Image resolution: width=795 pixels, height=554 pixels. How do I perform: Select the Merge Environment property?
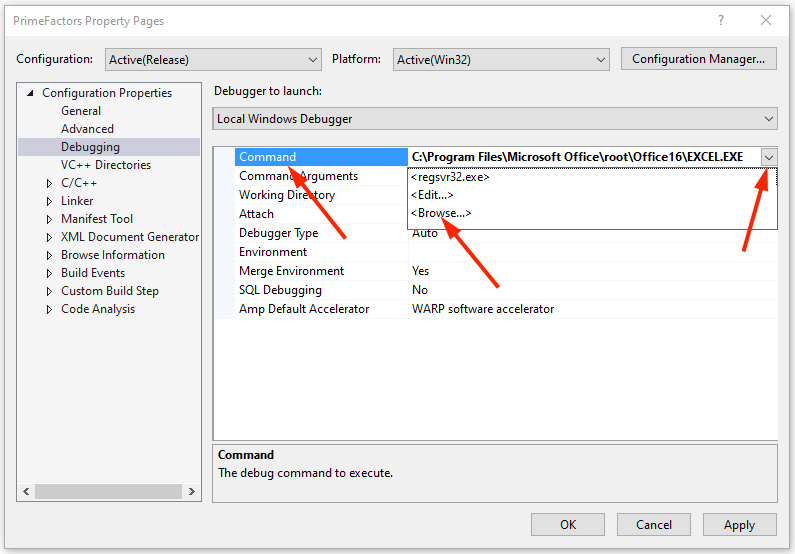[321, 271]
